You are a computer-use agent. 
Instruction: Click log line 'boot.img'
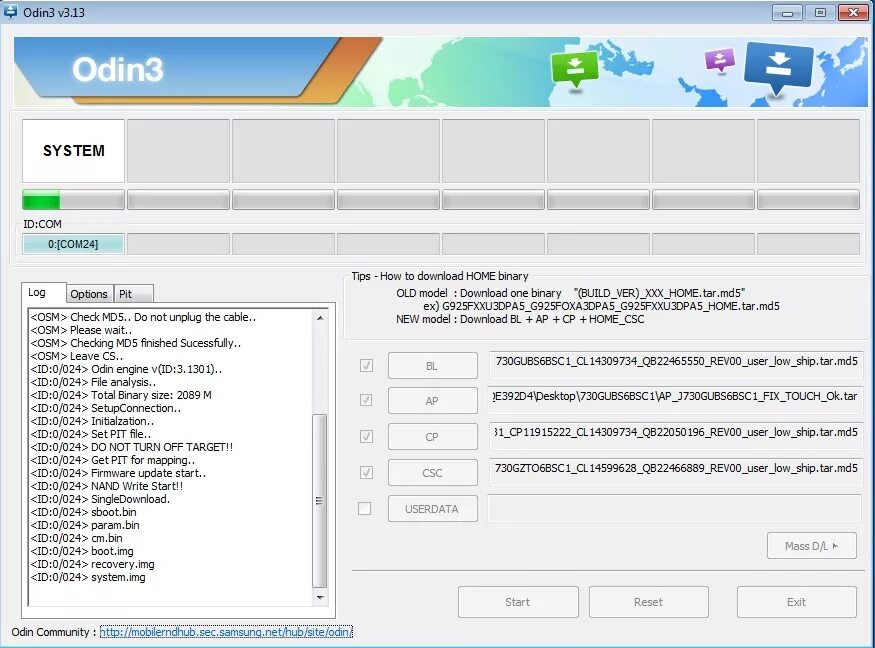coord(81,551)
